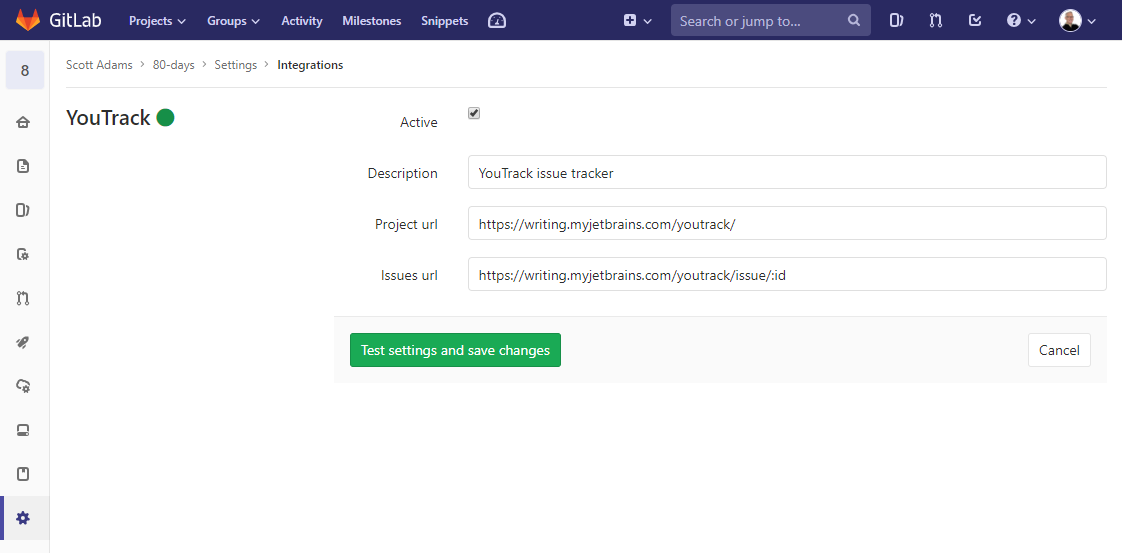The image size is (1122, 553).
Task: Open Snippets from the top bar
Action: pos(445,21)
